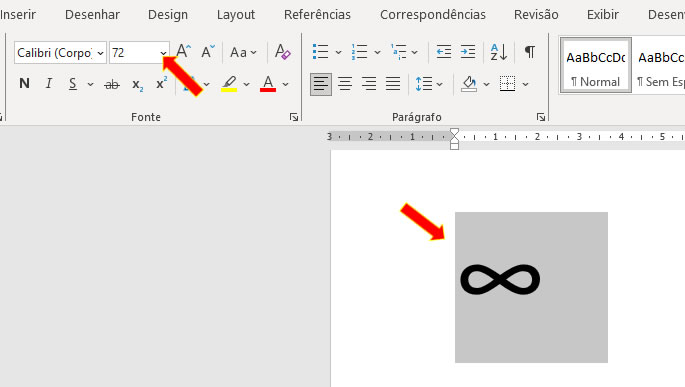Show paragraph marks (pilcrow)
Viewport: 685px width, 387px height.
coord(529,52)
